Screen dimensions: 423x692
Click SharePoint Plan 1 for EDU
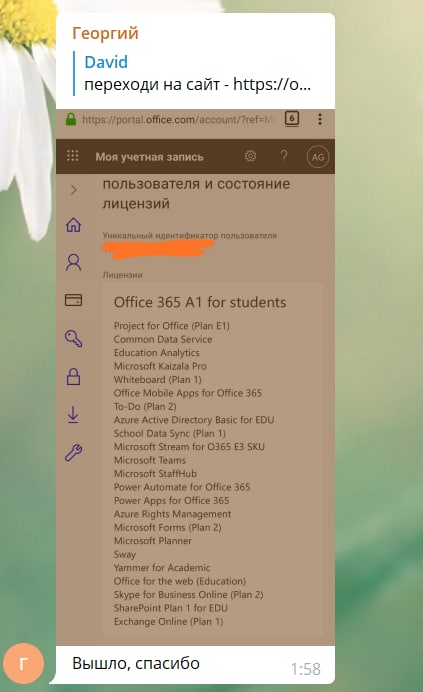171,608
